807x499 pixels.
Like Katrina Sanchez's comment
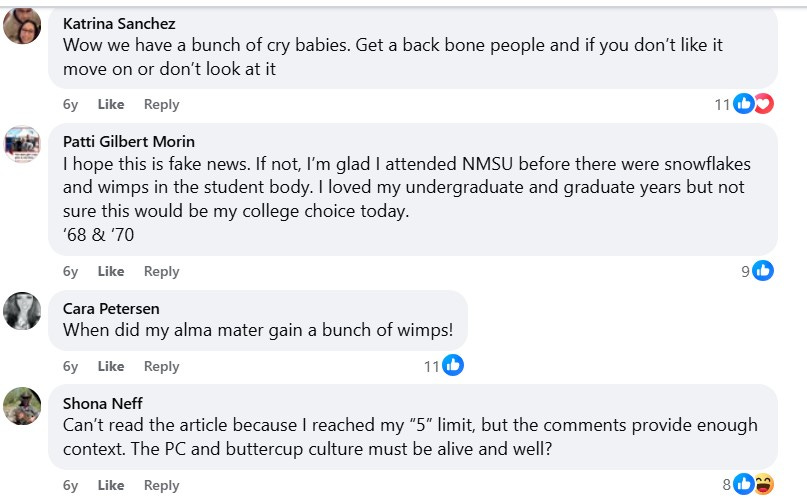tap(111, 104)
